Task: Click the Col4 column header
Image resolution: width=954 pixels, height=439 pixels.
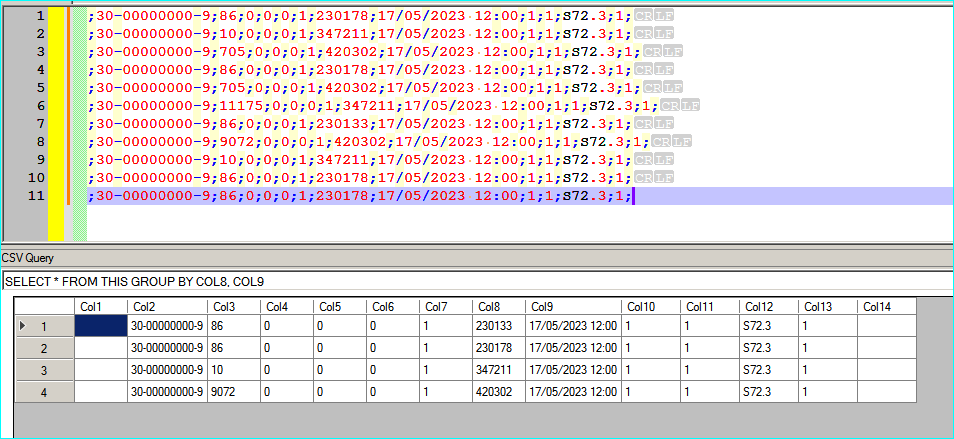Action: 287,307
